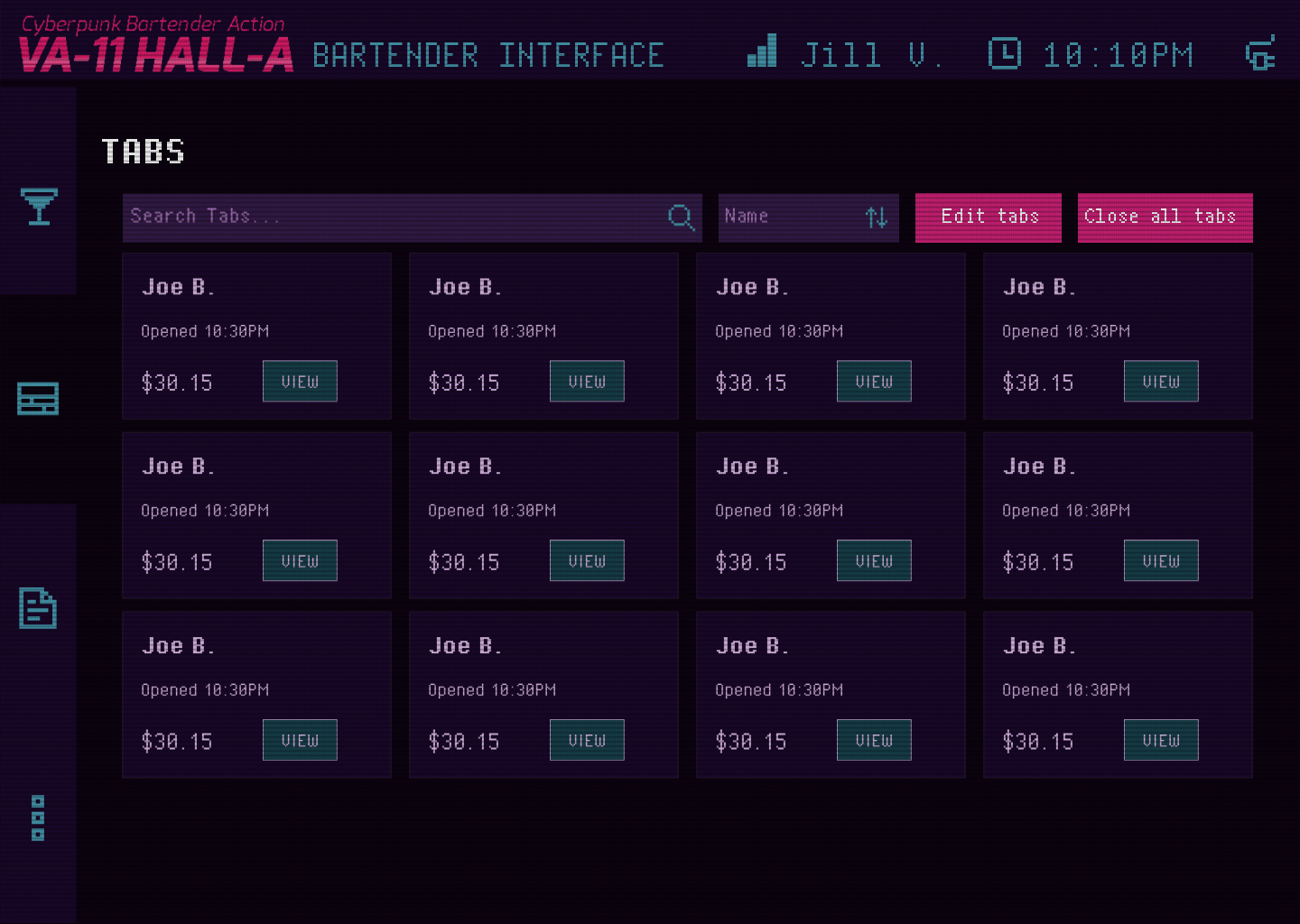
Task: Open the Name sort dropdown
Action: click(x=809, y=217)
